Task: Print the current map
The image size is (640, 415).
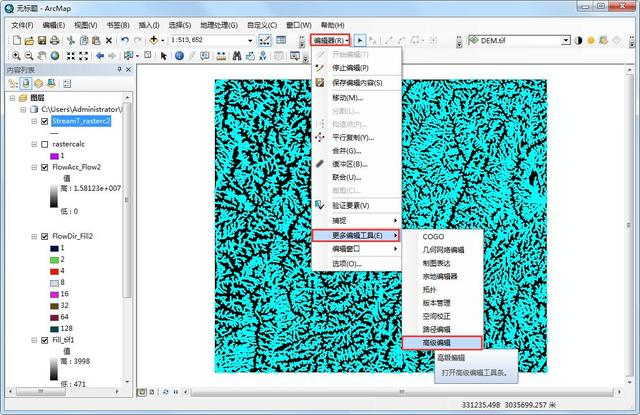Action: tap(54, 40)
